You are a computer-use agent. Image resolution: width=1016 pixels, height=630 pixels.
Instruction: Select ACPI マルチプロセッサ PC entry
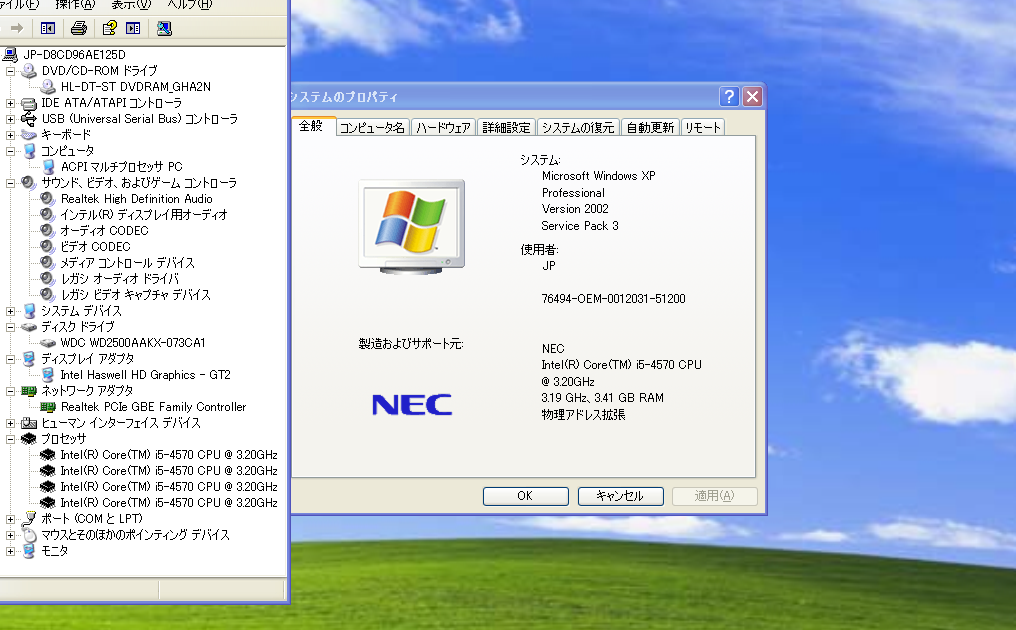[121, 167]
